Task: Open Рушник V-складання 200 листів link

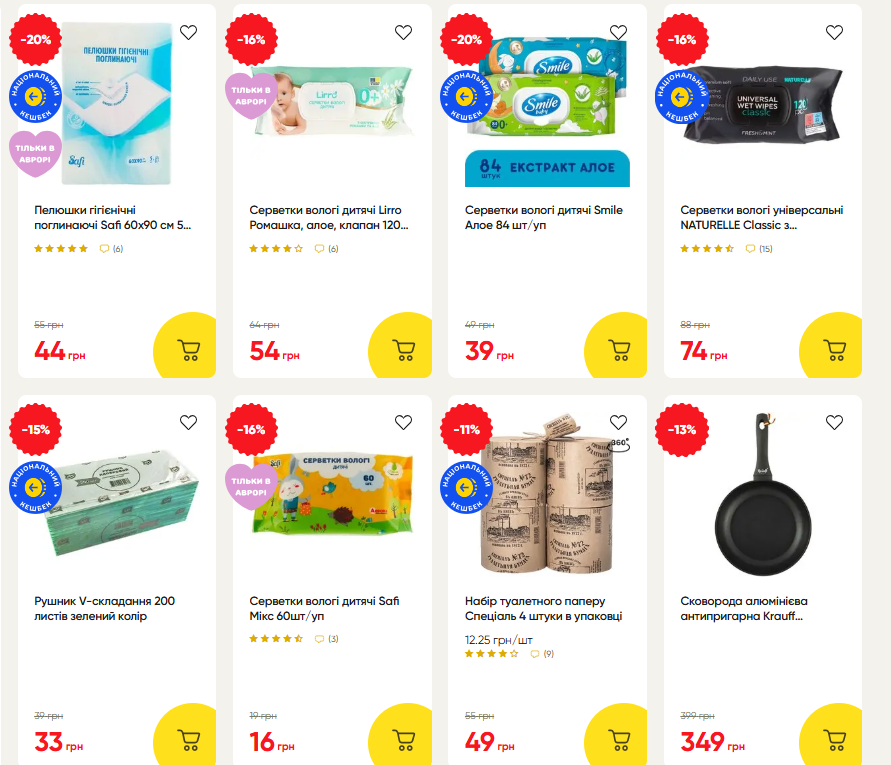Action: (105, 608)
